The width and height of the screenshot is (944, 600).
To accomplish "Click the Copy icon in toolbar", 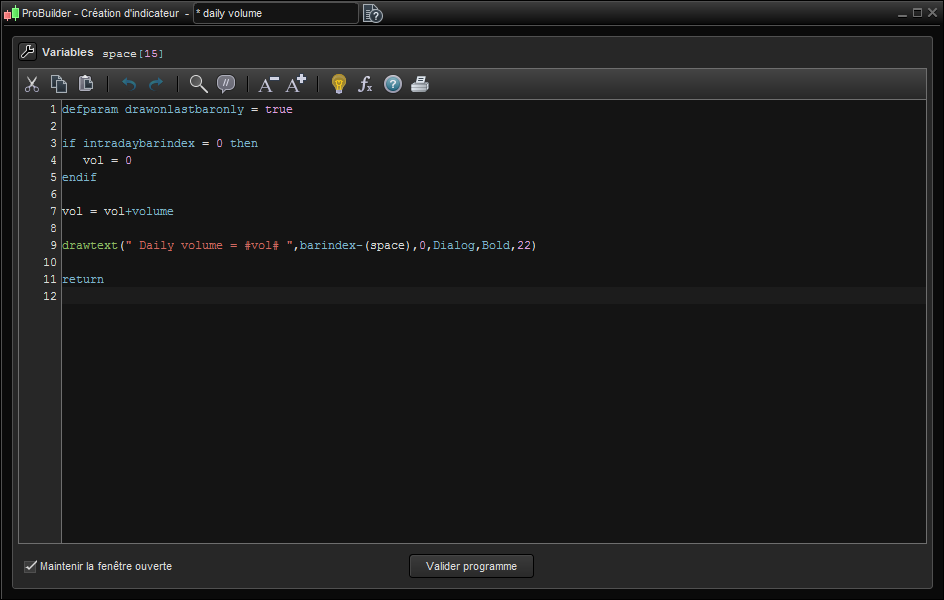I will [x=59, y=84].
